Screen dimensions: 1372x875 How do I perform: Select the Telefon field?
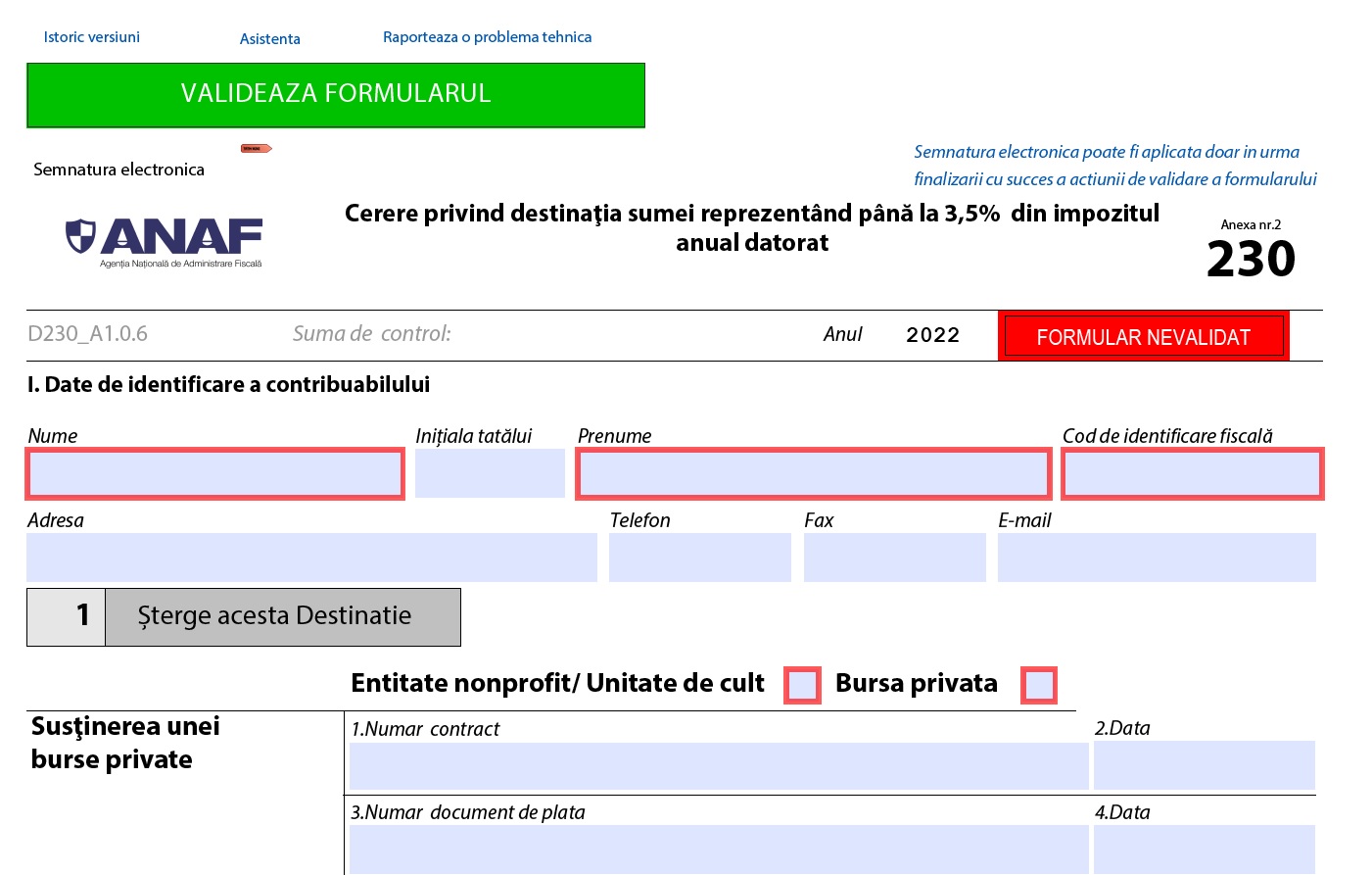tap(699, 558)
